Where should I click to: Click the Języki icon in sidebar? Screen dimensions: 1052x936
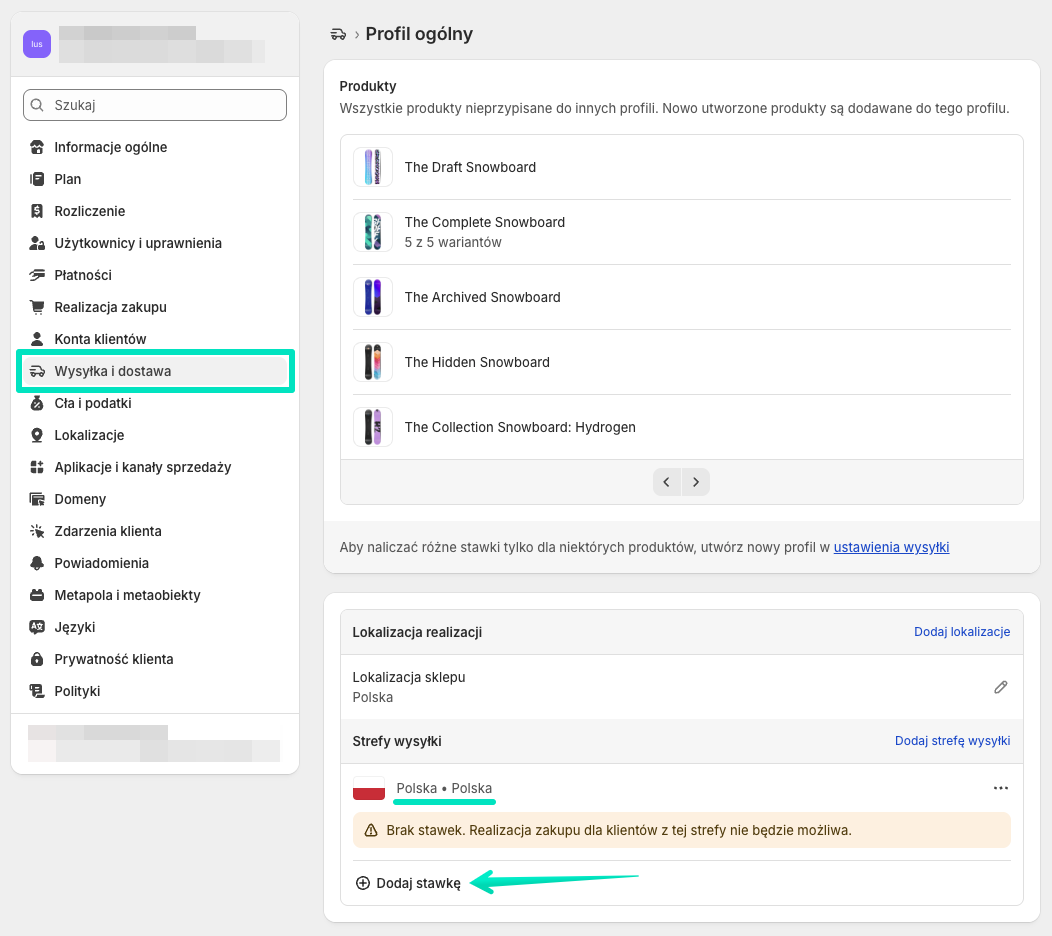37,627
